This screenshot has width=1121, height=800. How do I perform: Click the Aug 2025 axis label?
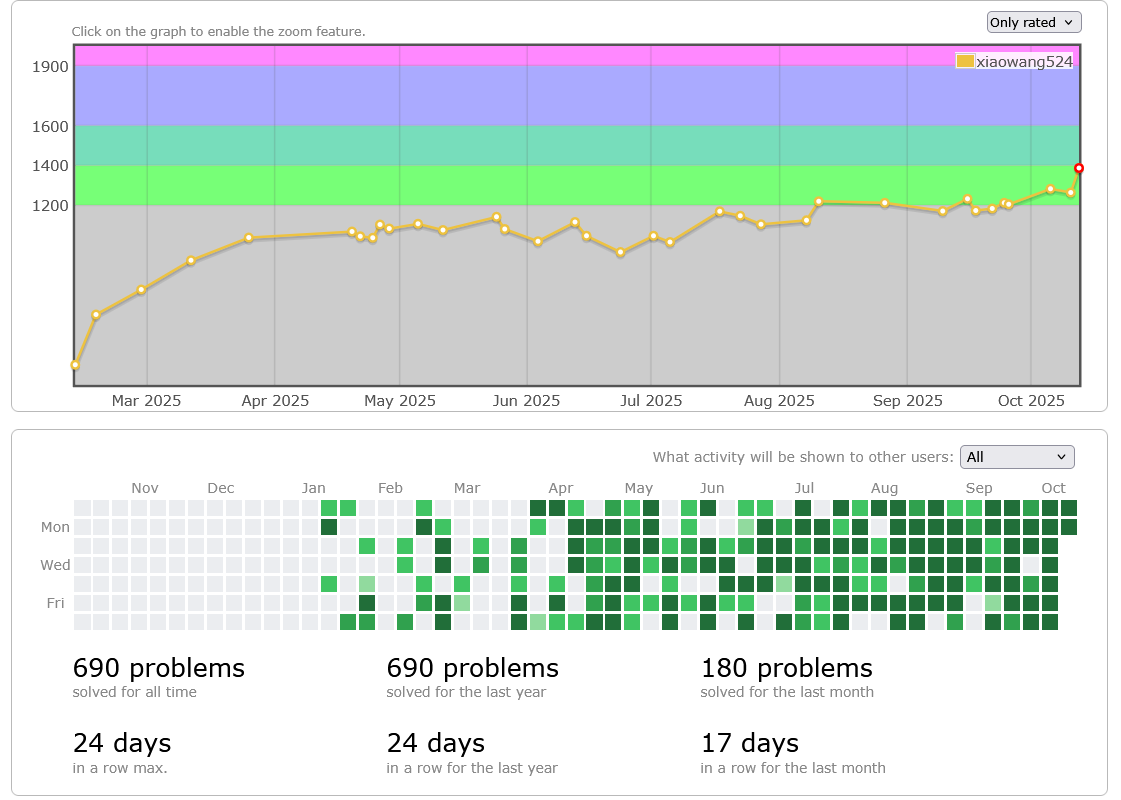[779, 400]
